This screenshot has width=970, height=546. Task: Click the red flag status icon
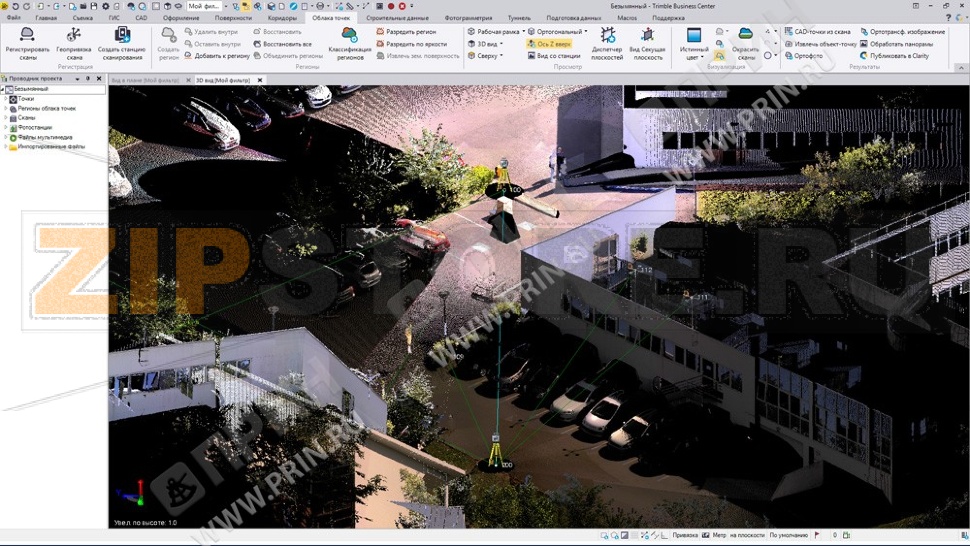(x=817, y=535)
